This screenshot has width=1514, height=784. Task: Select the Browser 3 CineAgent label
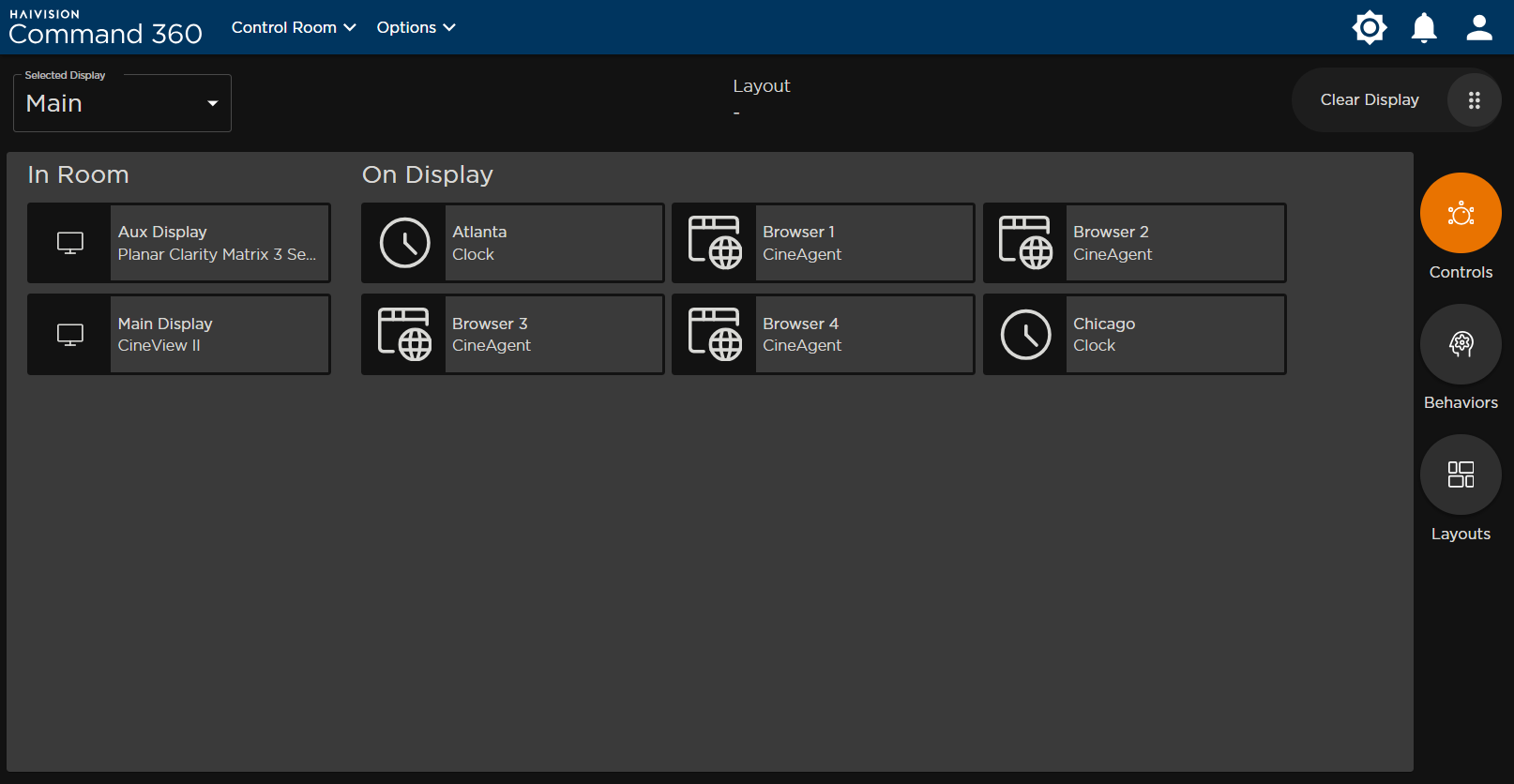pos(492,335)
